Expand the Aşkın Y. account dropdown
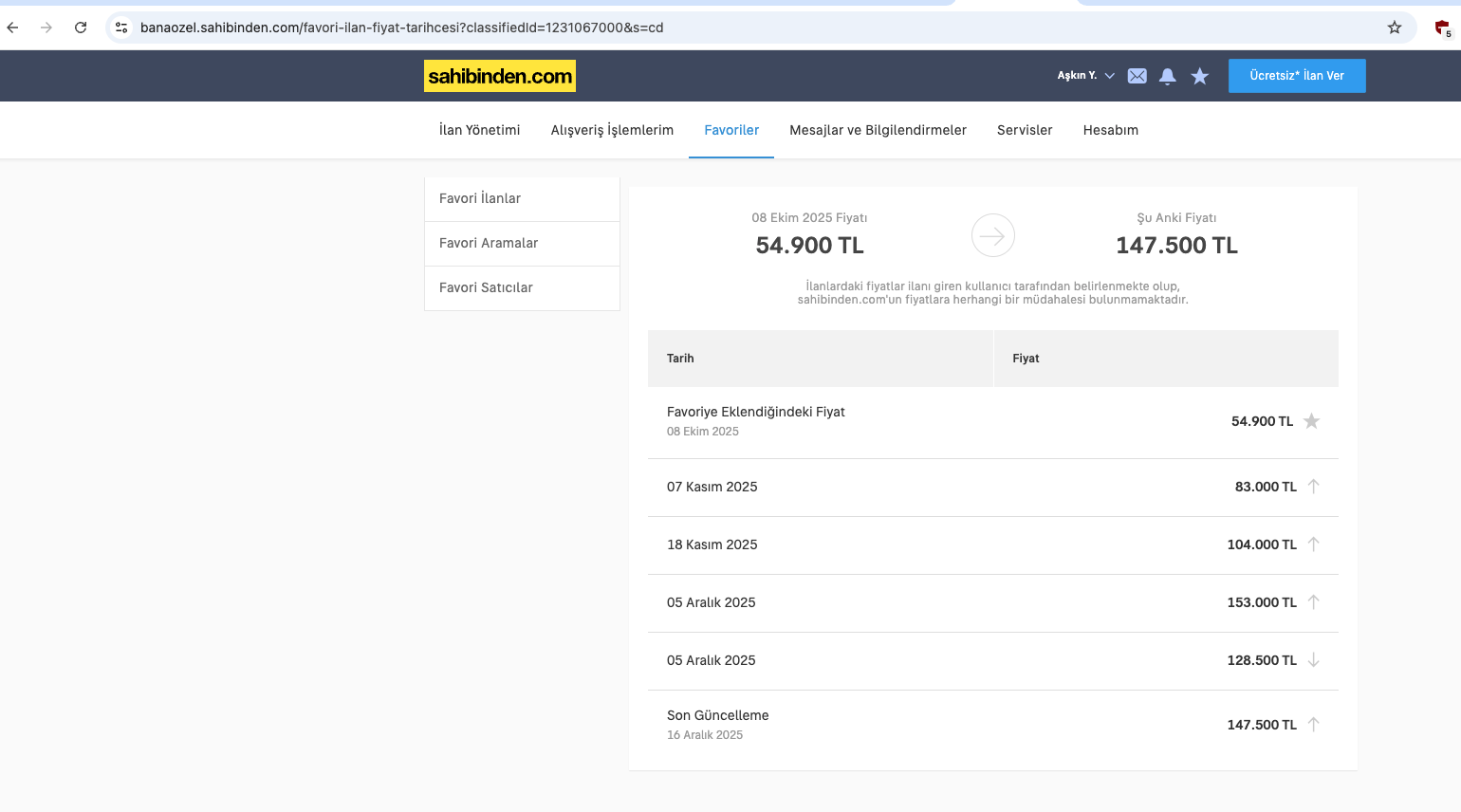This screenshot has height=812, width=1461. [1085, 75]
